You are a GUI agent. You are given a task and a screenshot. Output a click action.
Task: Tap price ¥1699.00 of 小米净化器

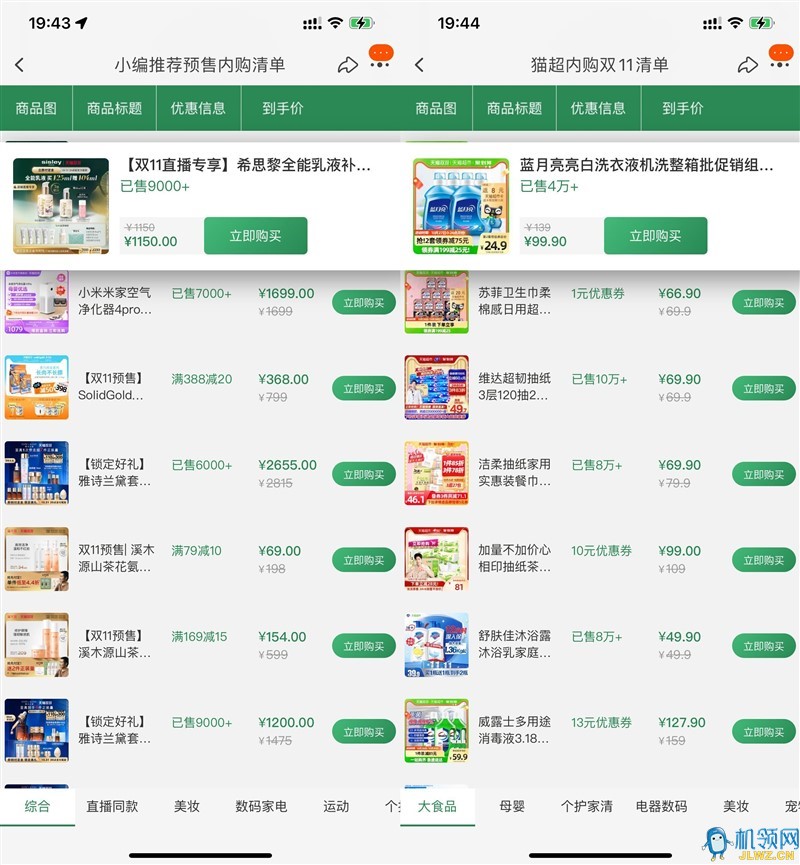[286, 293]
